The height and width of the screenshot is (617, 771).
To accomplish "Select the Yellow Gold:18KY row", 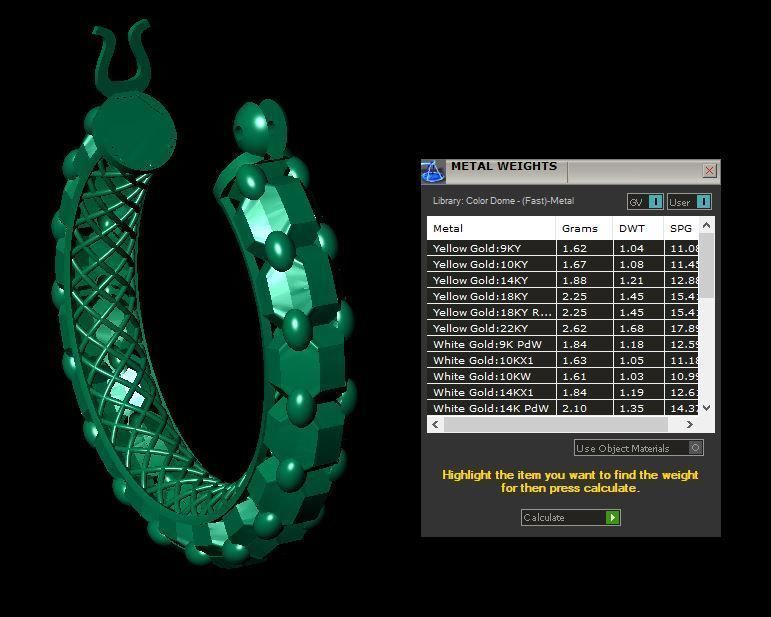I will coord(563,296).
